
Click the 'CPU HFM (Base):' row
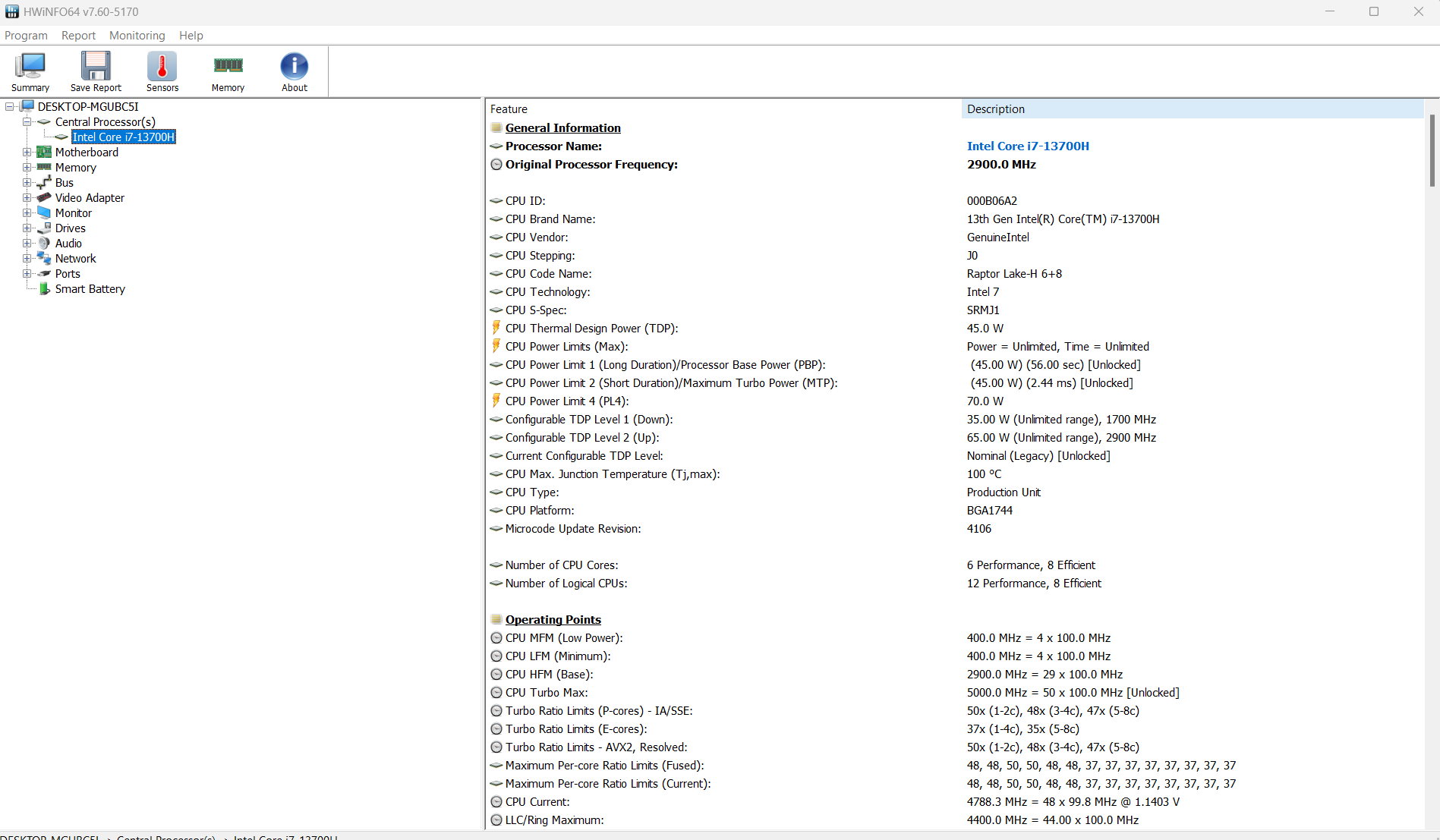pyautogui.click(x=955, y=674)
